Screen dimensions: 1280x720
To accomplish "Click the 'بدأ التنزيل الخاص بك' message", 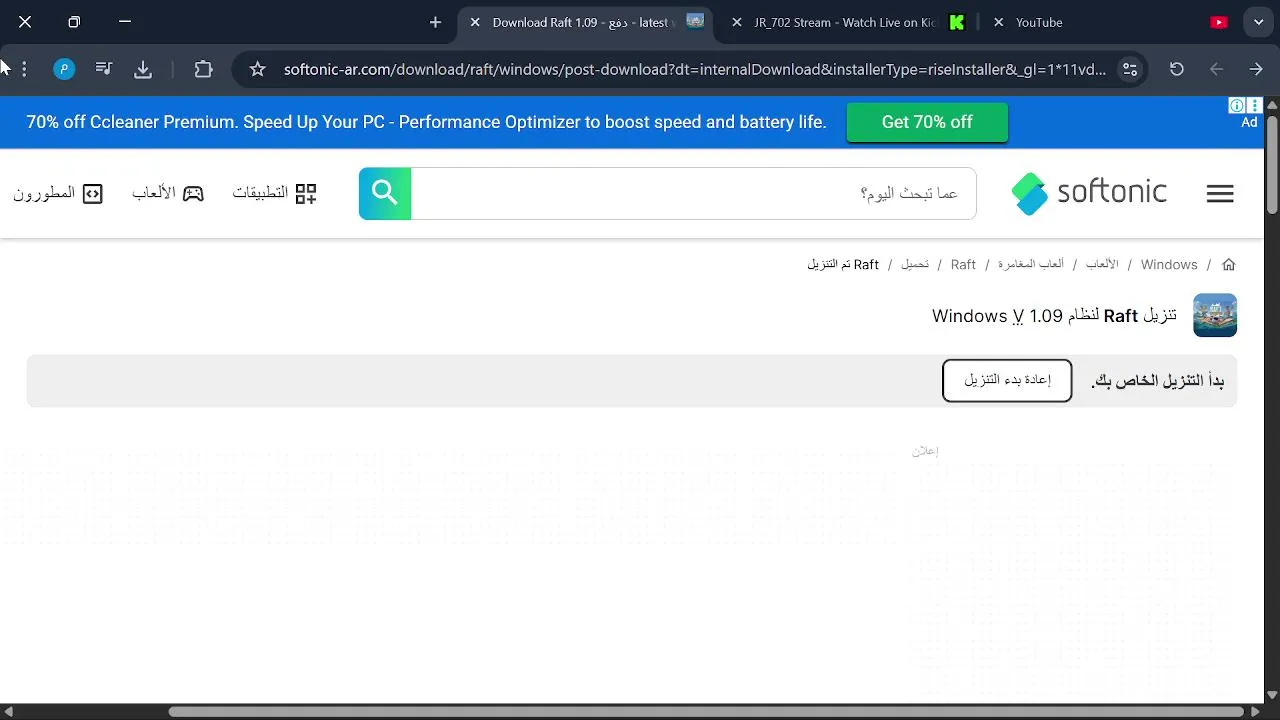I will (x=1157, y=381).
